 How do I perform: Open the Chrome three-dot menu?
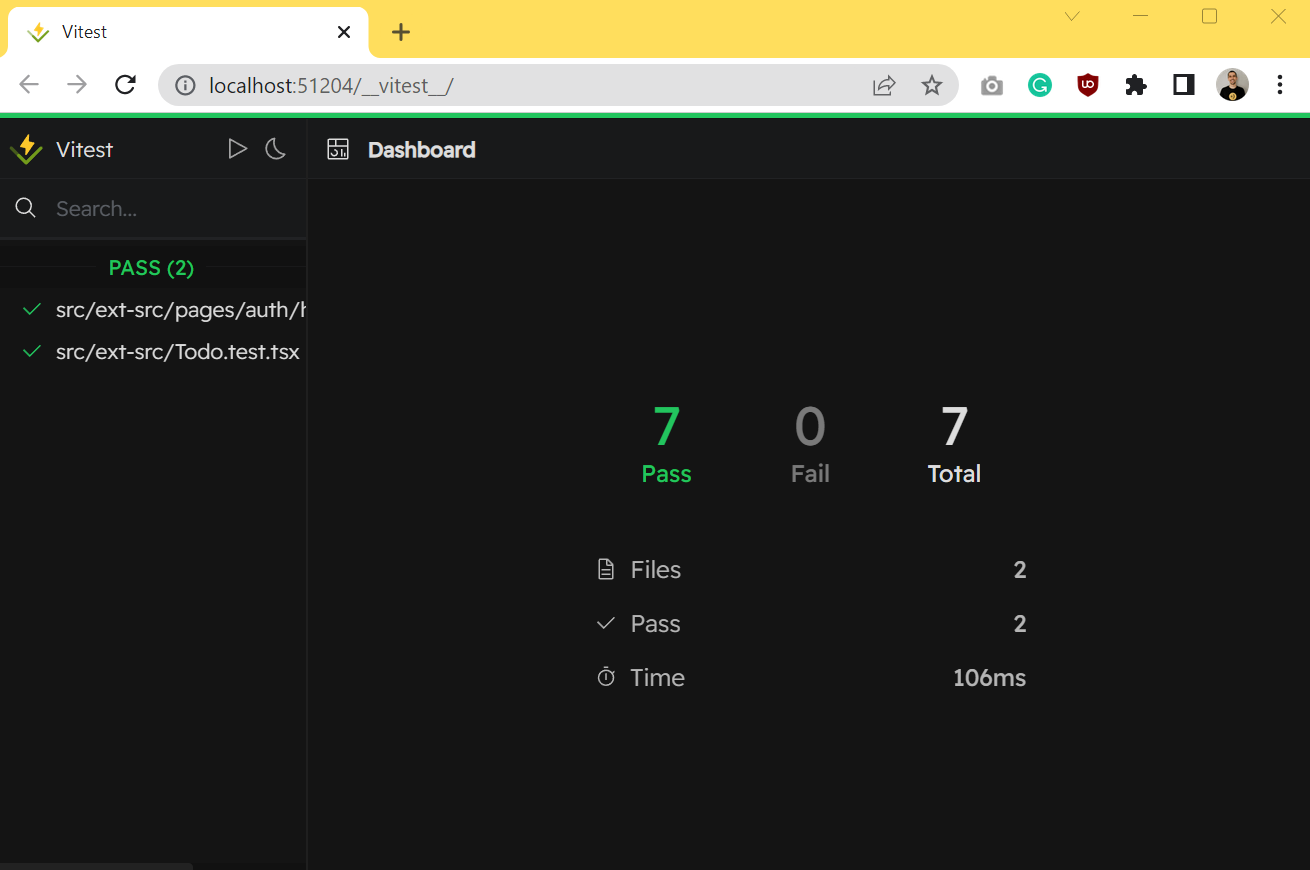[1280, 85]
